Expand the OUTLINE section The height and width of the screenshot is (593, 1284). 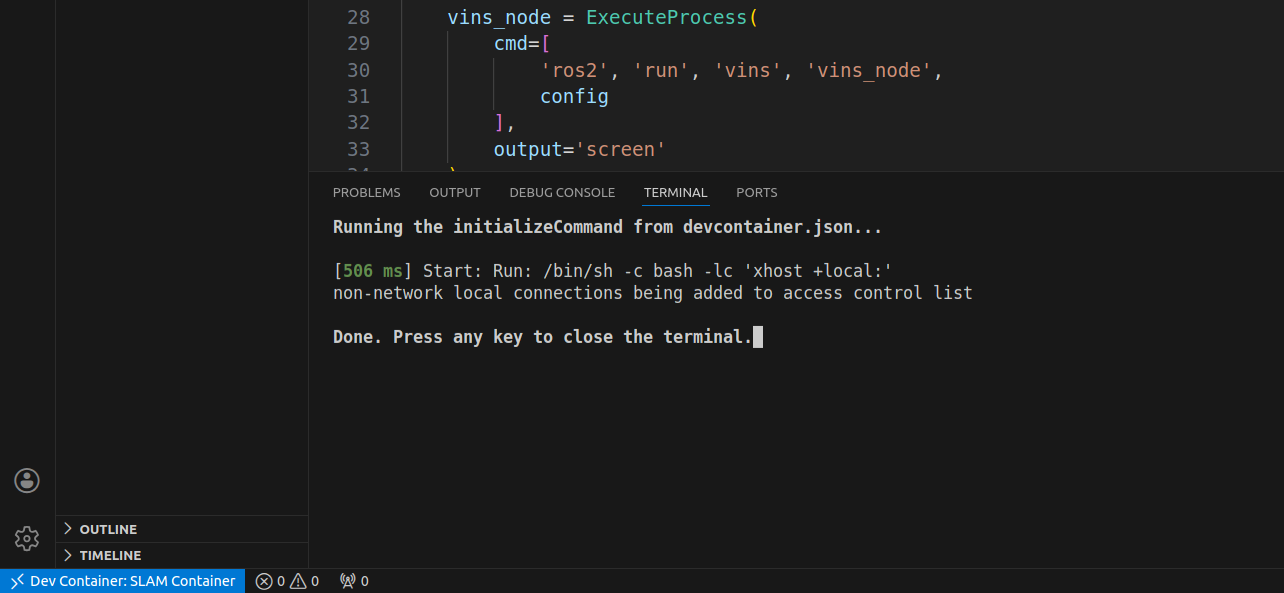pyautogui.click(x=108, y=529)
